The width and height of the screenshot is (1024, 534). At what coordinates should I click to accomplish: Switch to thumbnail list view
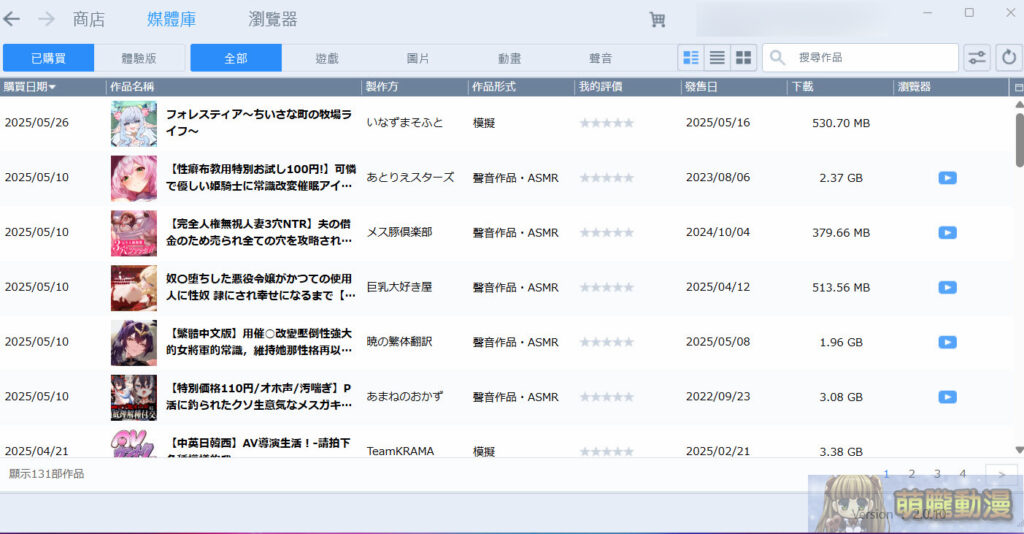(691, 57)
